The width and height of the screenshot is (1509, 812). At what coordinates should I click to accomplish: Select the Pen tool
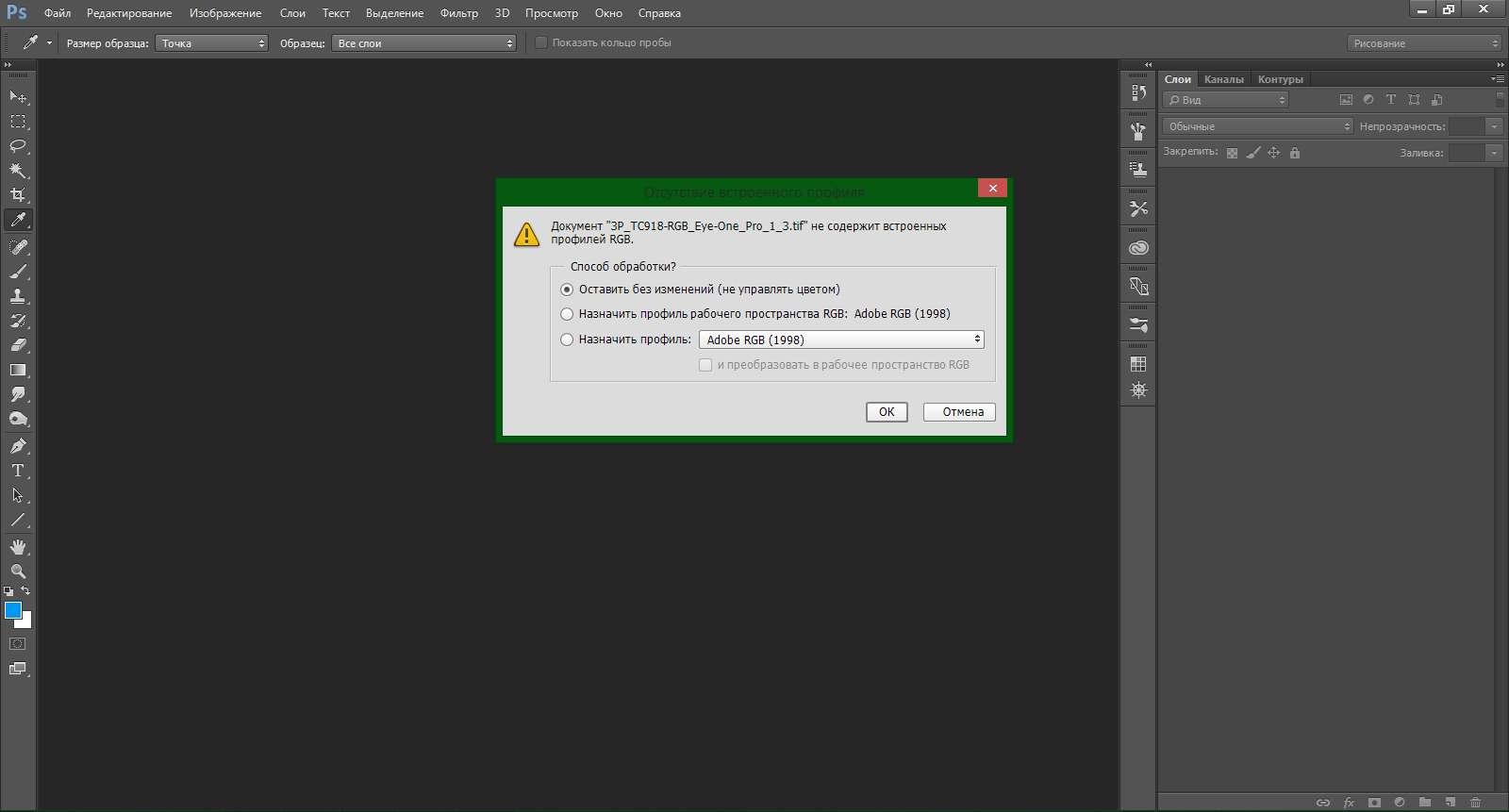[x=18, y=446]
